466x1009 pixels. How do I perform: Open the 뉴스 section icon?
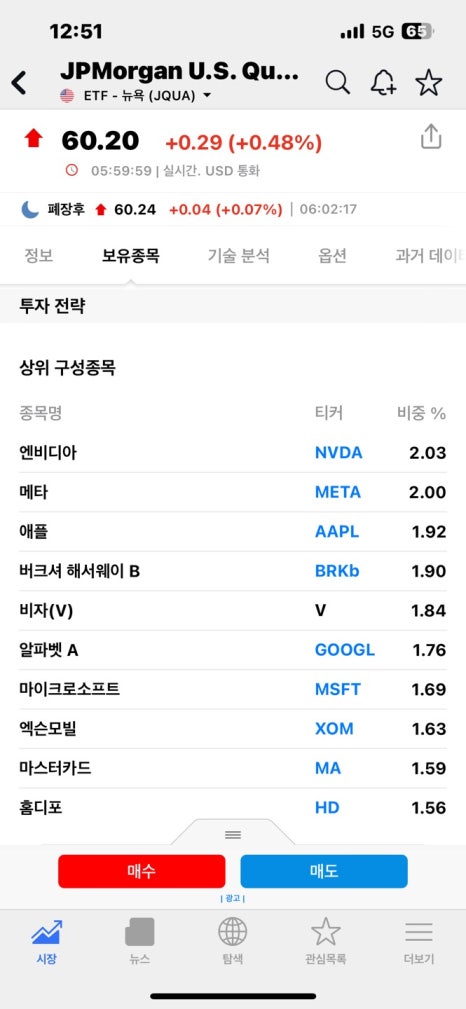coord(140,932)
